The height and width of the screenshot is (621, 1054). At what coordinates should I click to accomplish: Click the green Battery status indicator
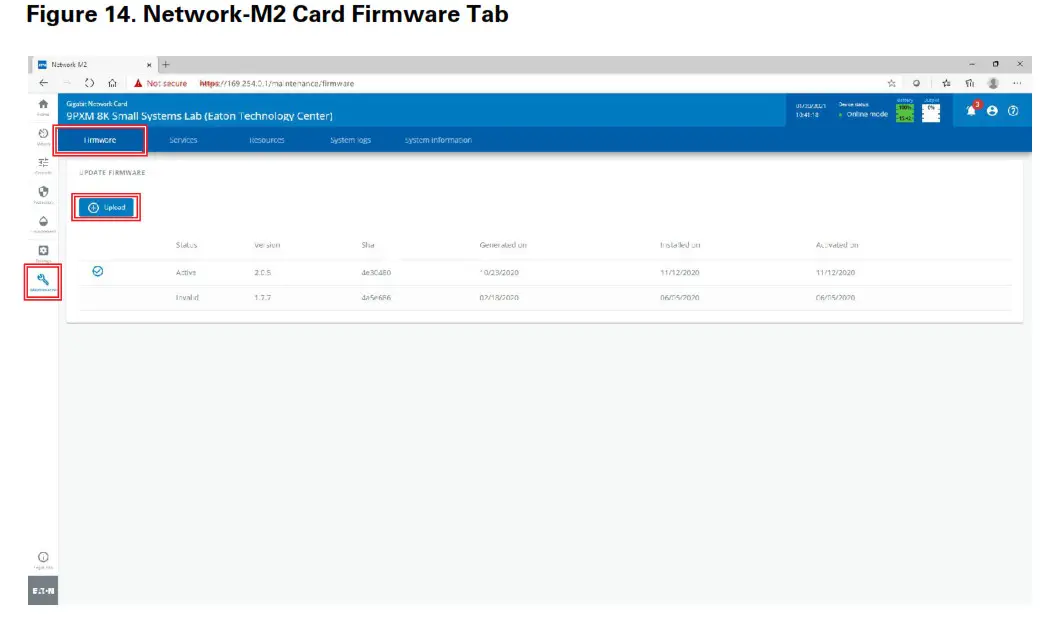[905, 111]
